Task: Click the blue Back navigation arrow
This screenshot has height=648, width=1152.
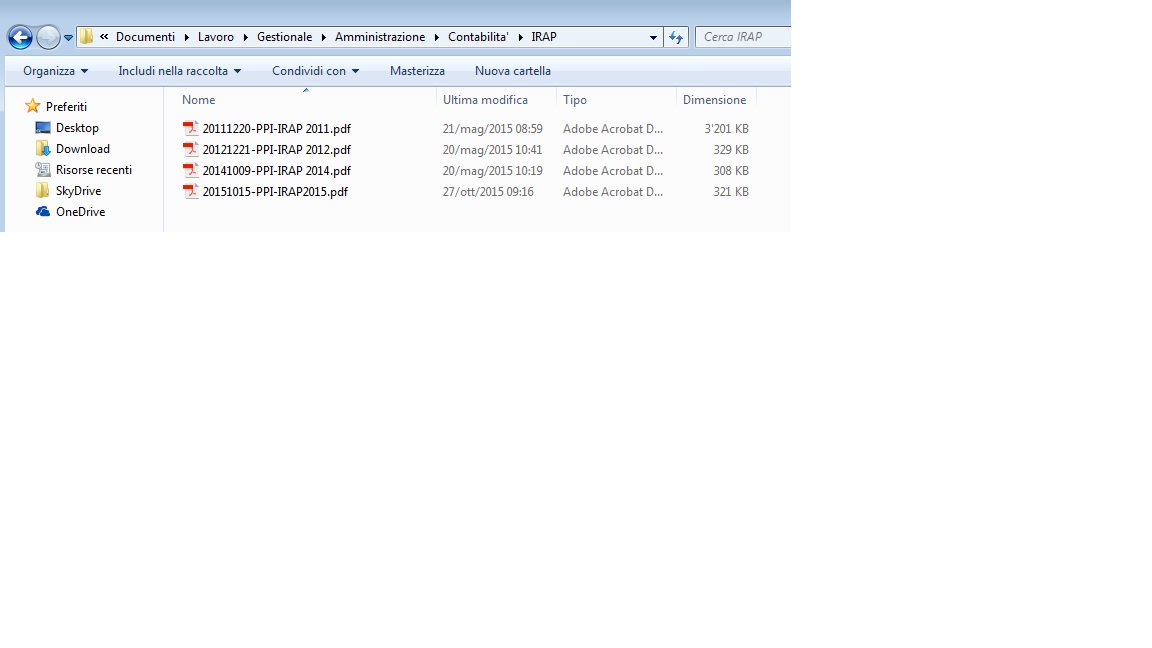Action: (x=20, y=38)
